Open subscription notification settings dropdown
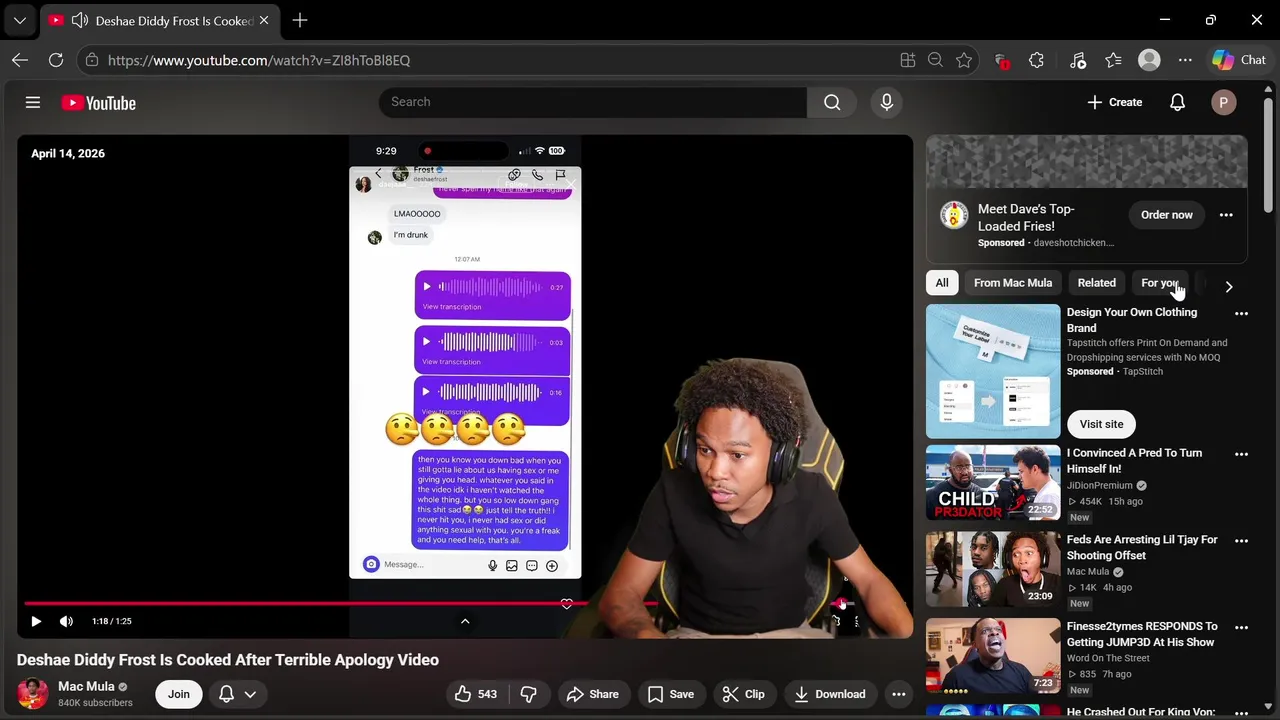This screenshot has height=720, width=1280. pyautogui.click(x=238, y=694)
